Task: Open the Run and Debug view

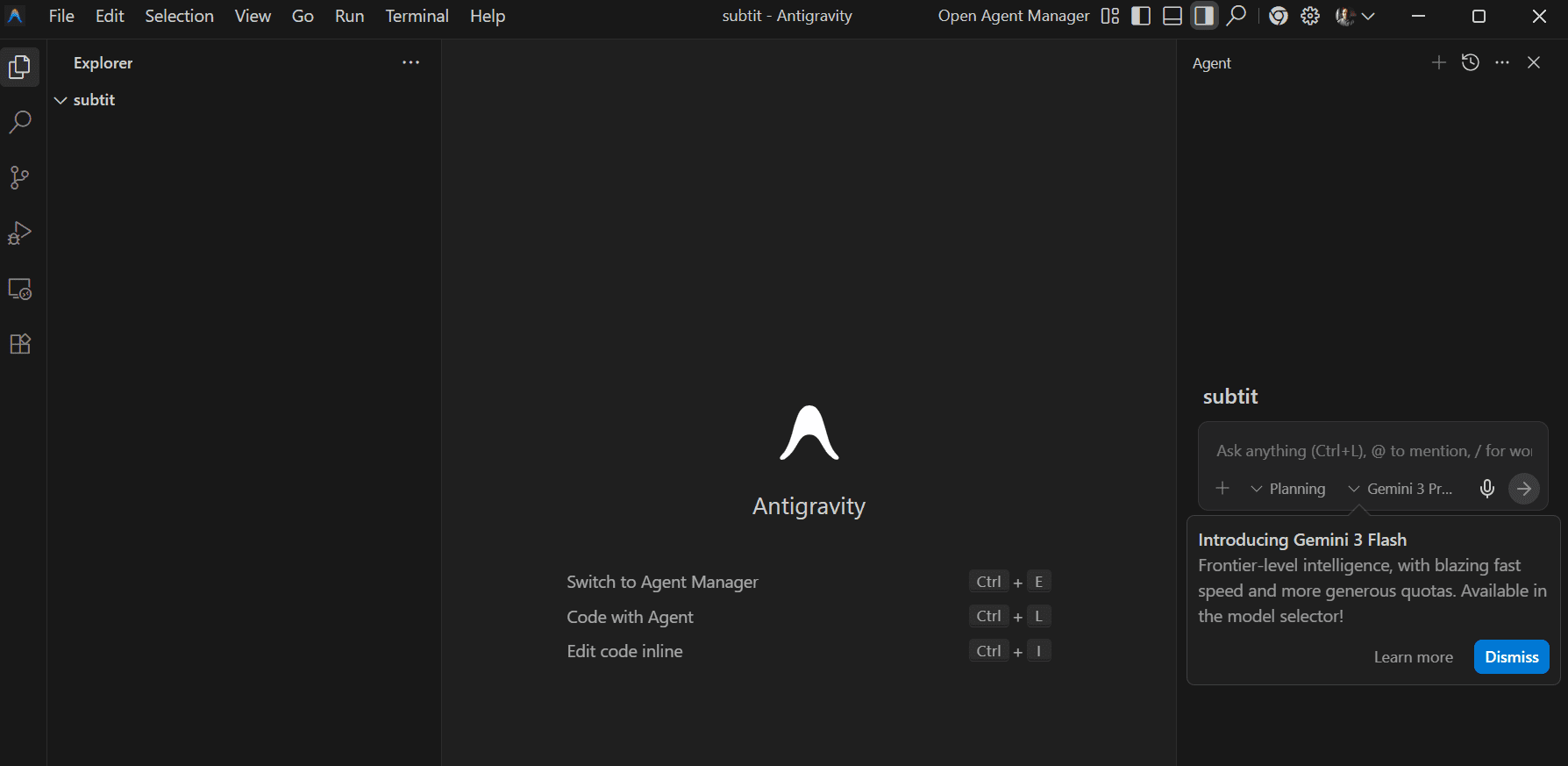Action: (19, 233)
